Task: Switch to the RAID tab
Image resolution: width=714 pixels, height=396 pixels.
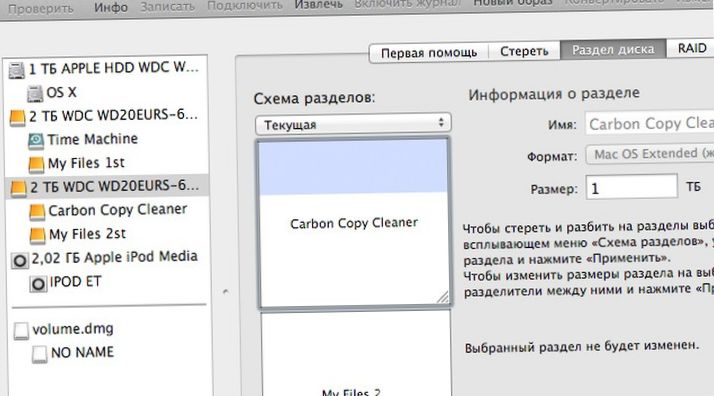Action: [691, 48]
